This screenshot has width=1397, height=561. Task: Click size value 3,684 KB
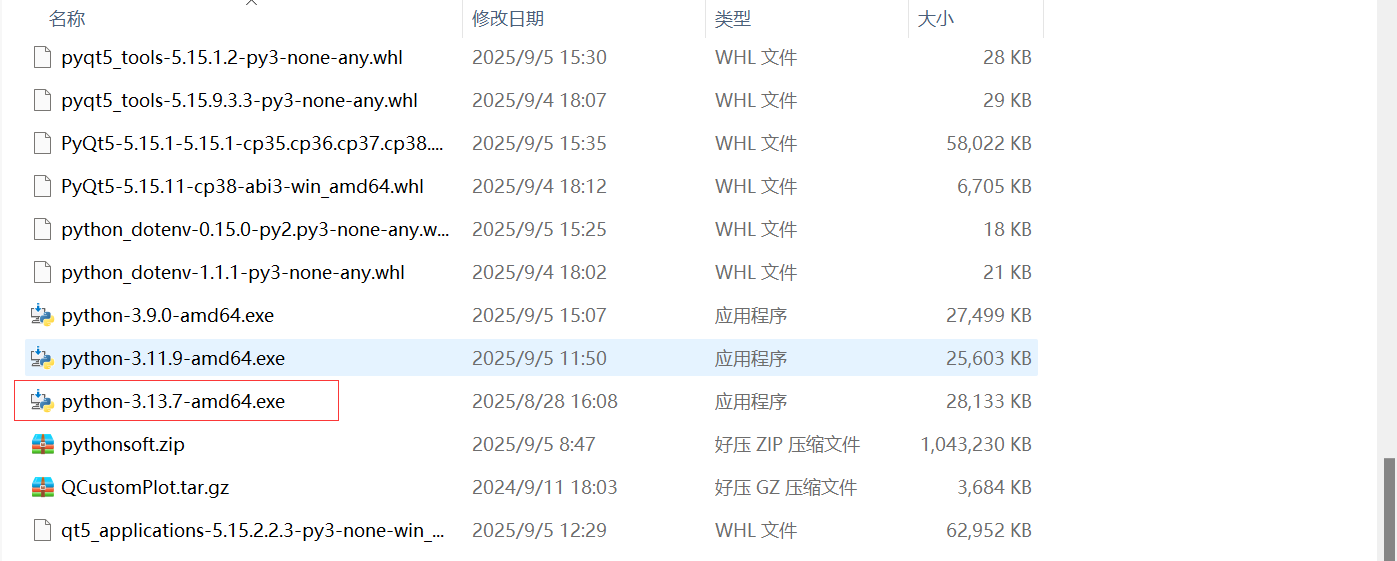pos(994,487)
